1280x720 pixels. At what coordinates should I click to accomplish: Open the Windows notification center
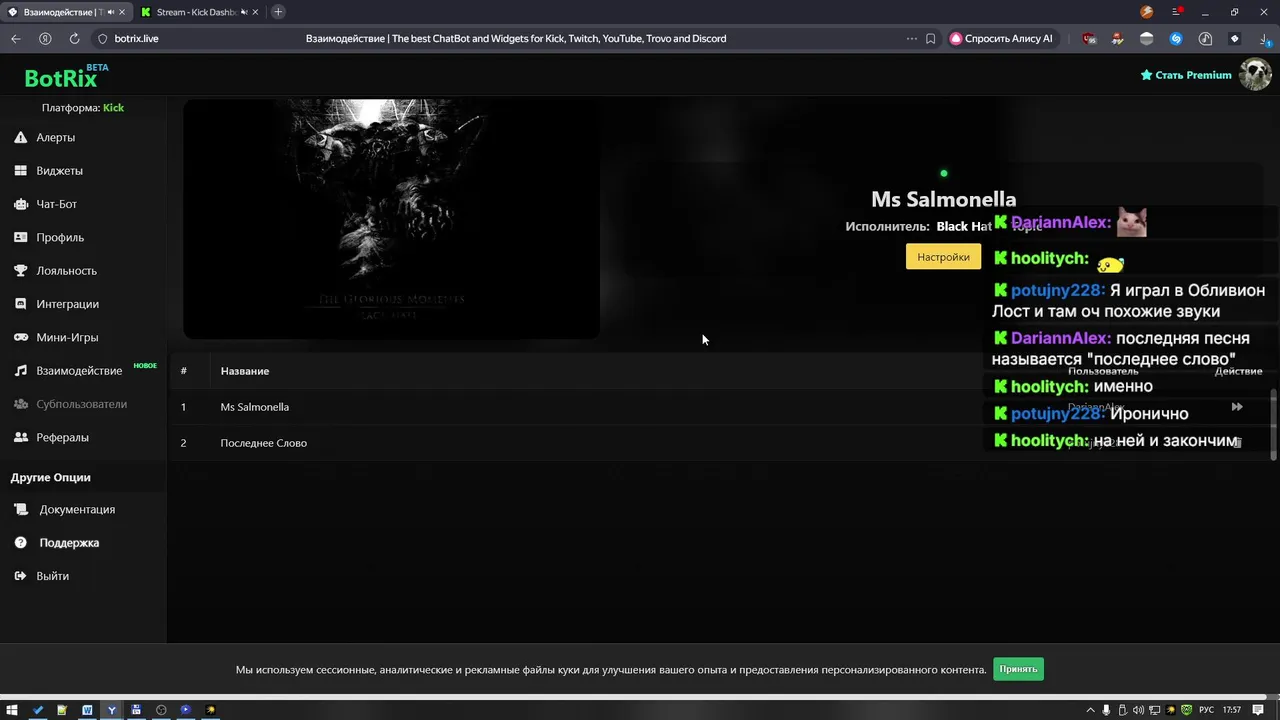1258,710
